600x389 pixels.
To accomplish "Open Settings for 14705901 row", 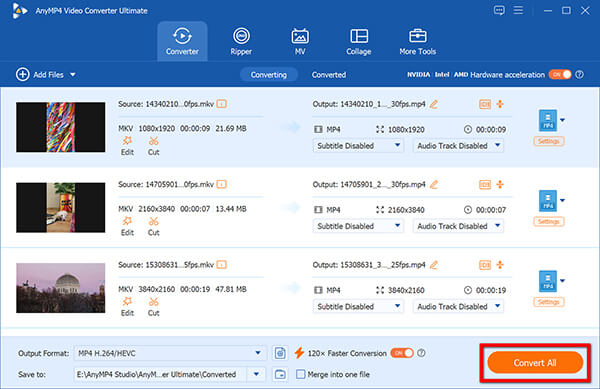I will coord(549,221).
